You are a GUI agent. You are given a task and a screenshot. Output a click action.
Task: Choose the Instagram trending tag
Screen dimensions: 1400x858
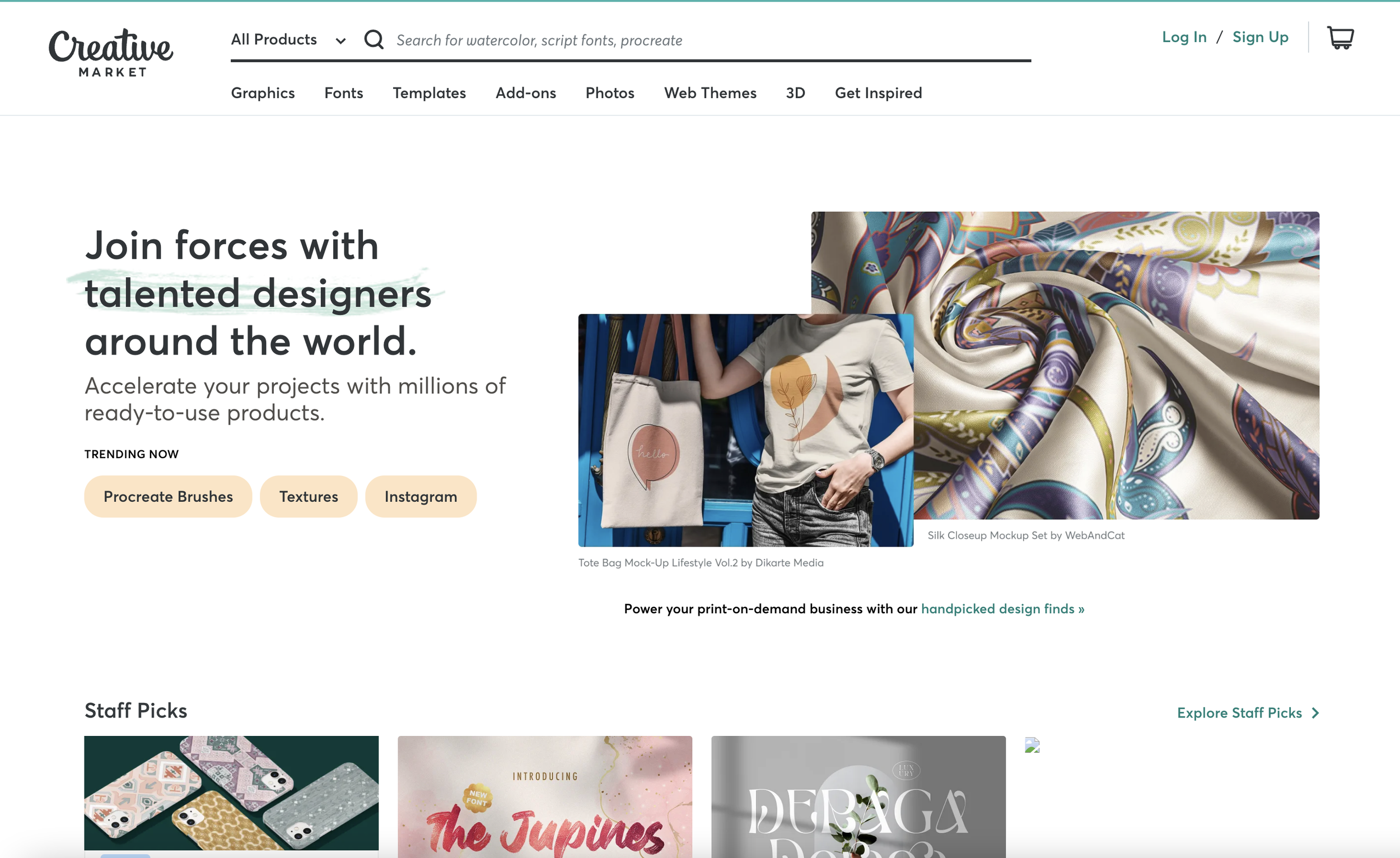pyautogui.click(x=421, y=496)
